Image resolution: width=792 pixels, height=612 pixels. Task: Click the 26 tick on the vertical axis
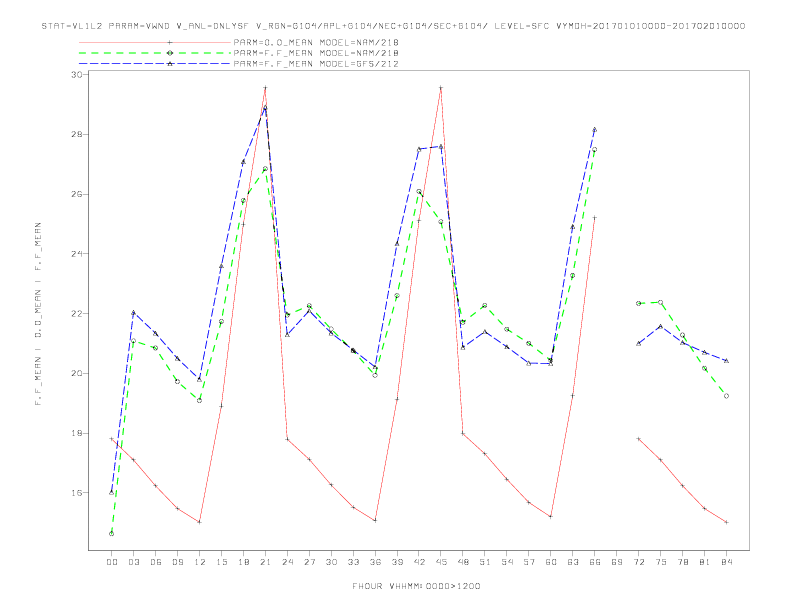tap(77, 194)
